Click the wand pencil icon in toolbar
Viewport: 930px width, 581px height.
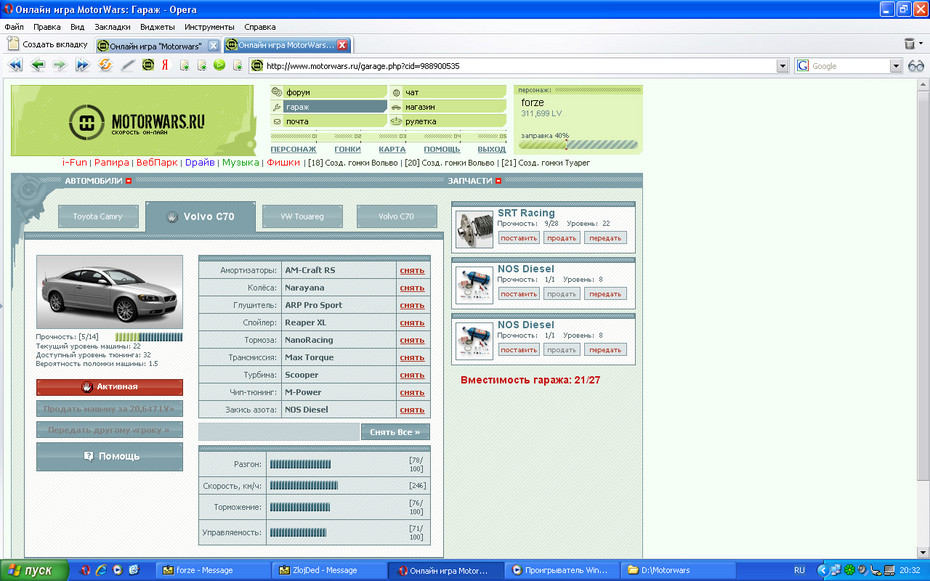point(128,65)
